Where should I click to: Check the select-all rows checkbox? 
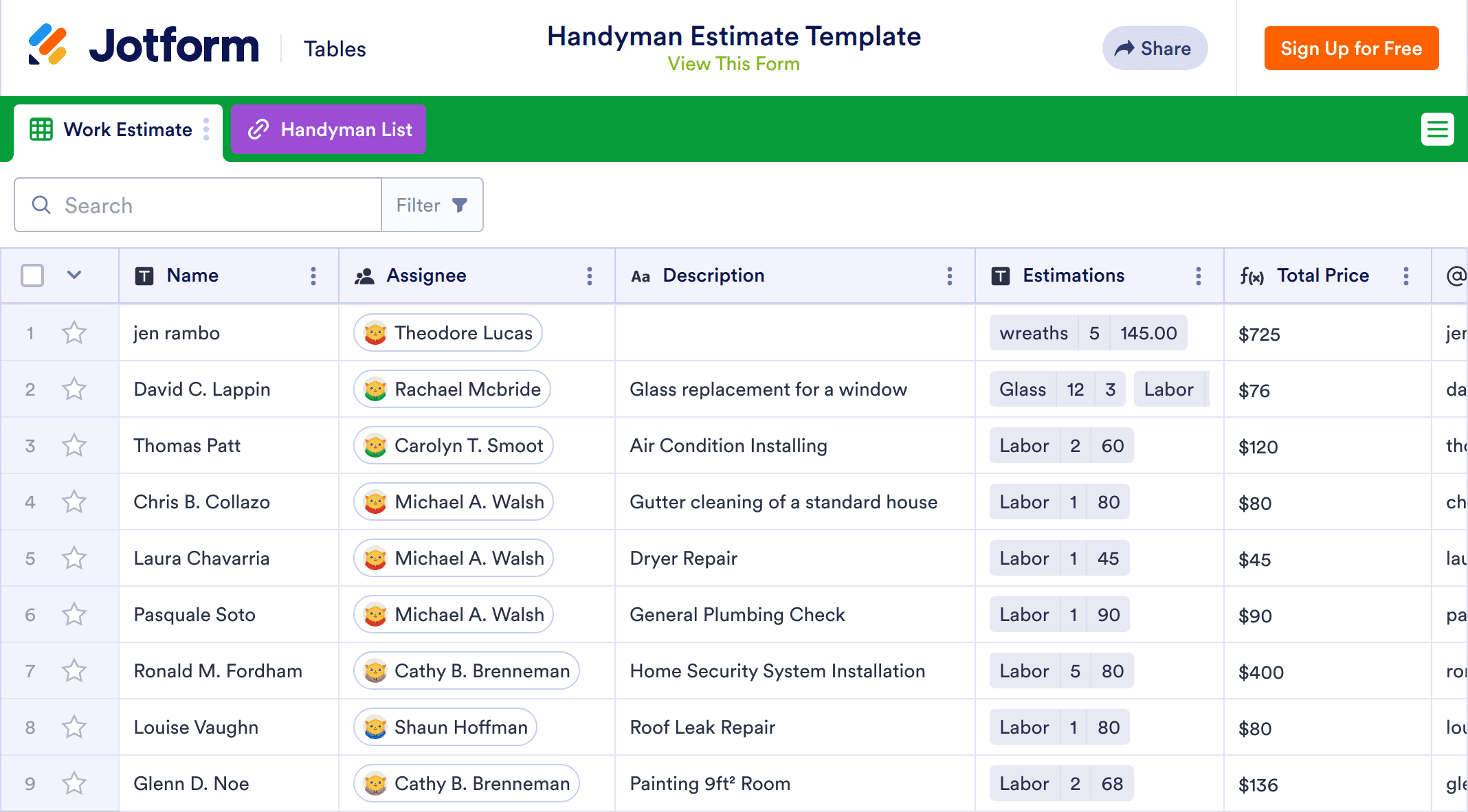(32, 275)
